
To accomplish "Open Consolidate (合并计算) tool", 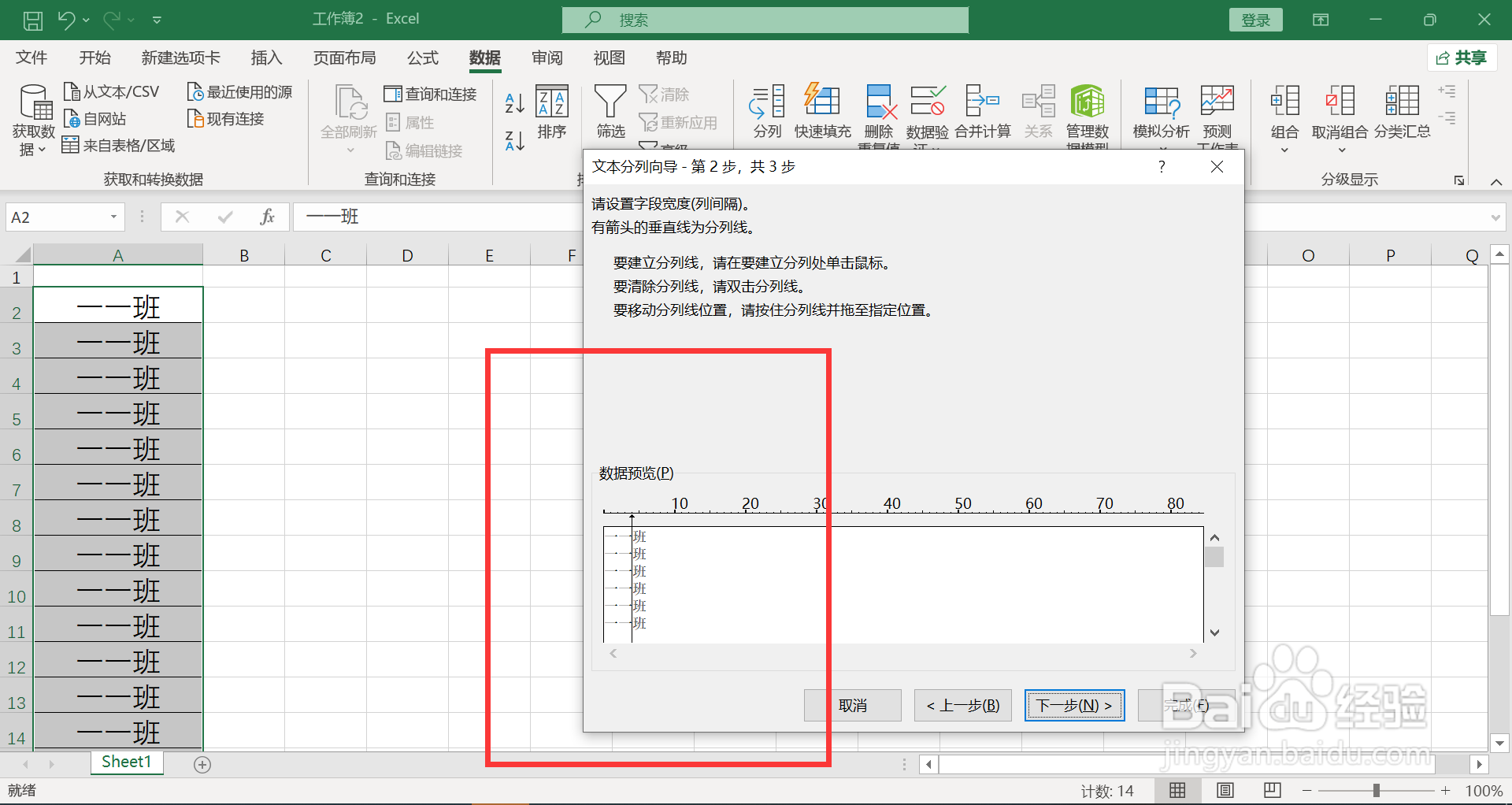I will tap(982, 113).
